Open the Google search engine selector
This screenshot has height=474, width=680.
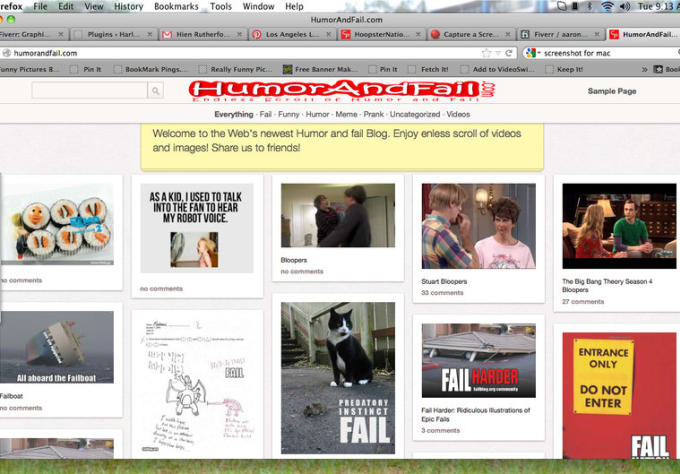[x=533, y=53]
